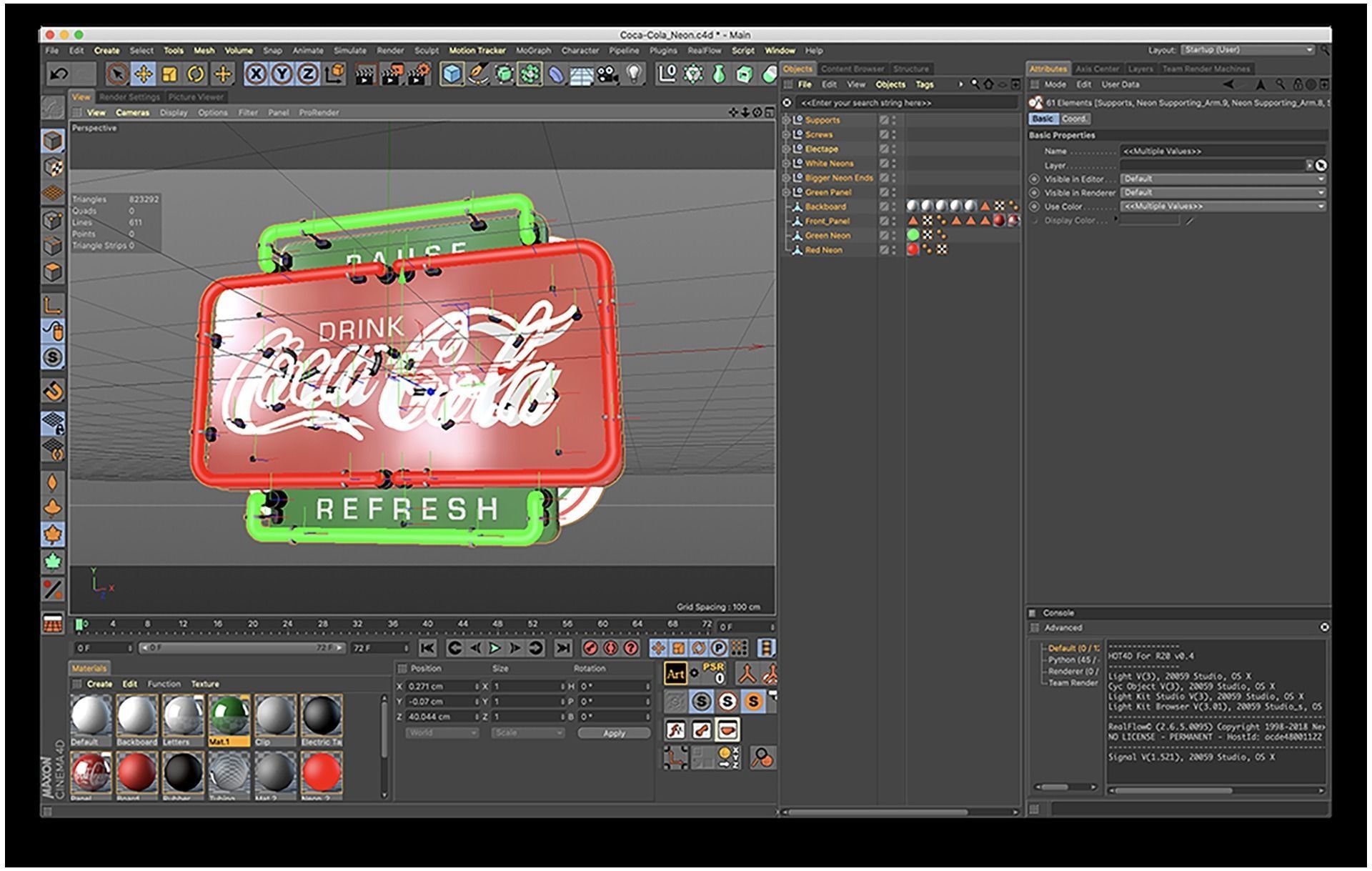Add a Floor environment object
Viewport: 1372px width, 871px height.
point(582,74)
